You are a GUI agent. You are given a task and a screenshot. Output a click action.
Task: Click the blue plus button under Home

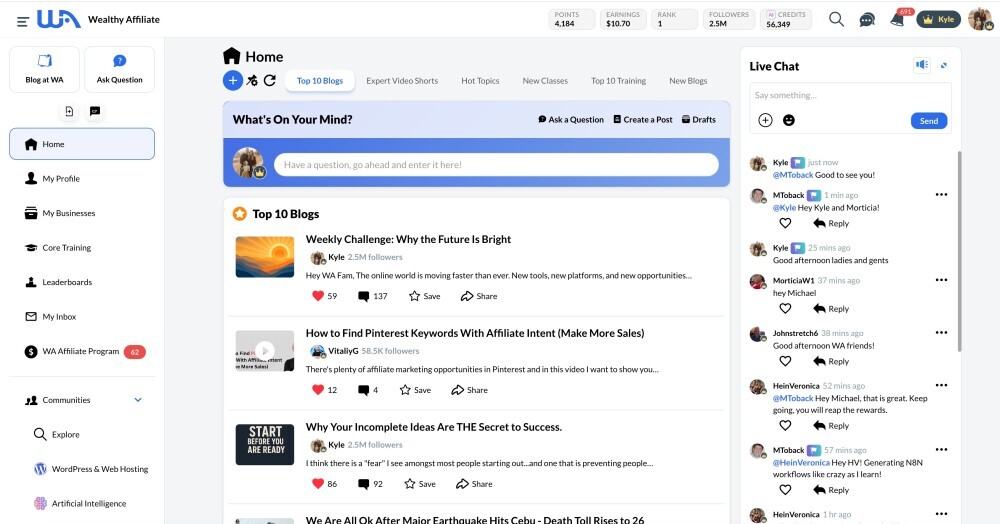(x=232, y=81)
